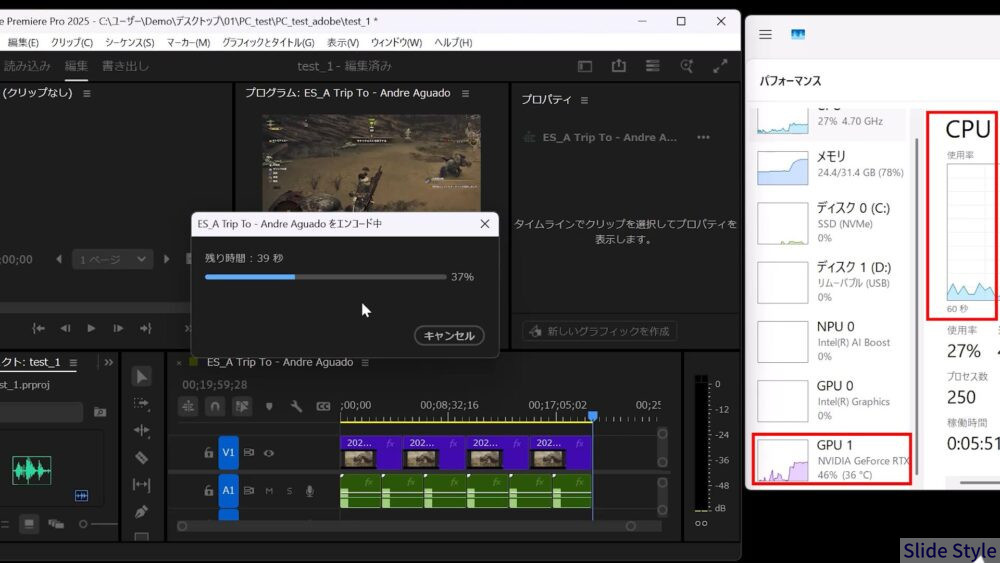The height and width of the screenshot is (563, 1000).
Task: Select the Selection tool arrow
Action: [142, 377]
